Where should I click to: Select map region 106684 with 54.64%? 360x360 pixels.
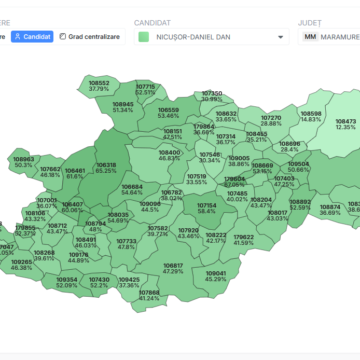[x=132, y=190]
